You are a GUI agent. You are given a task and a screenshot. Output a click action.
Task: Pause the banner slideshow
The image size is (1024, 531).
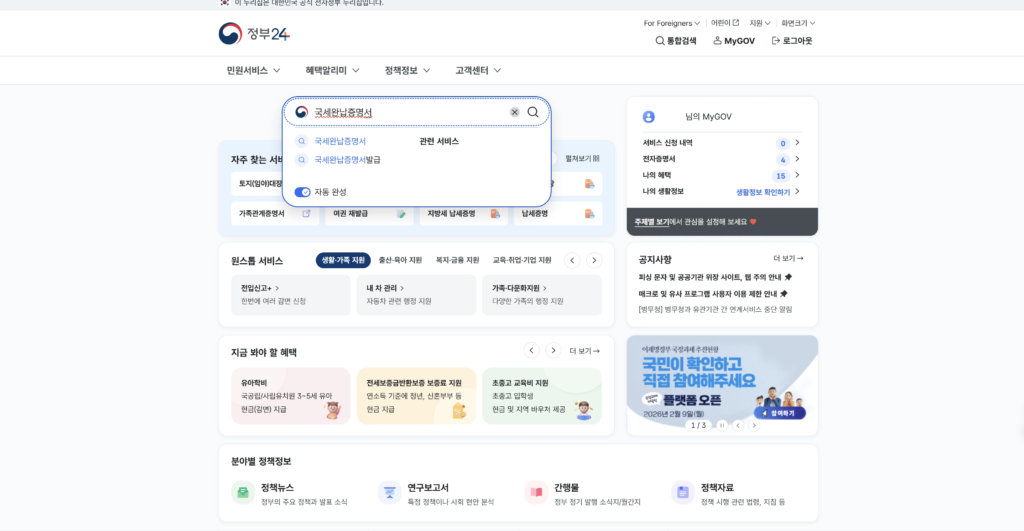tap(722, 425)
